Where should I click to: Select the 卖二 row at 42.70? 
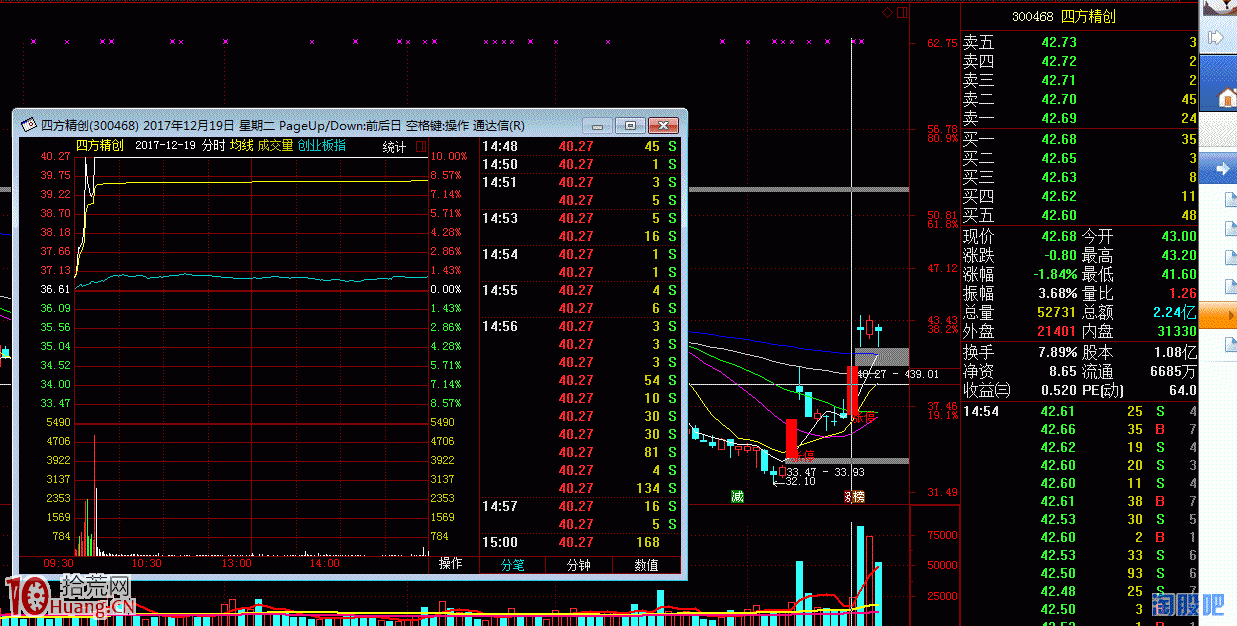coord(1079,99)
